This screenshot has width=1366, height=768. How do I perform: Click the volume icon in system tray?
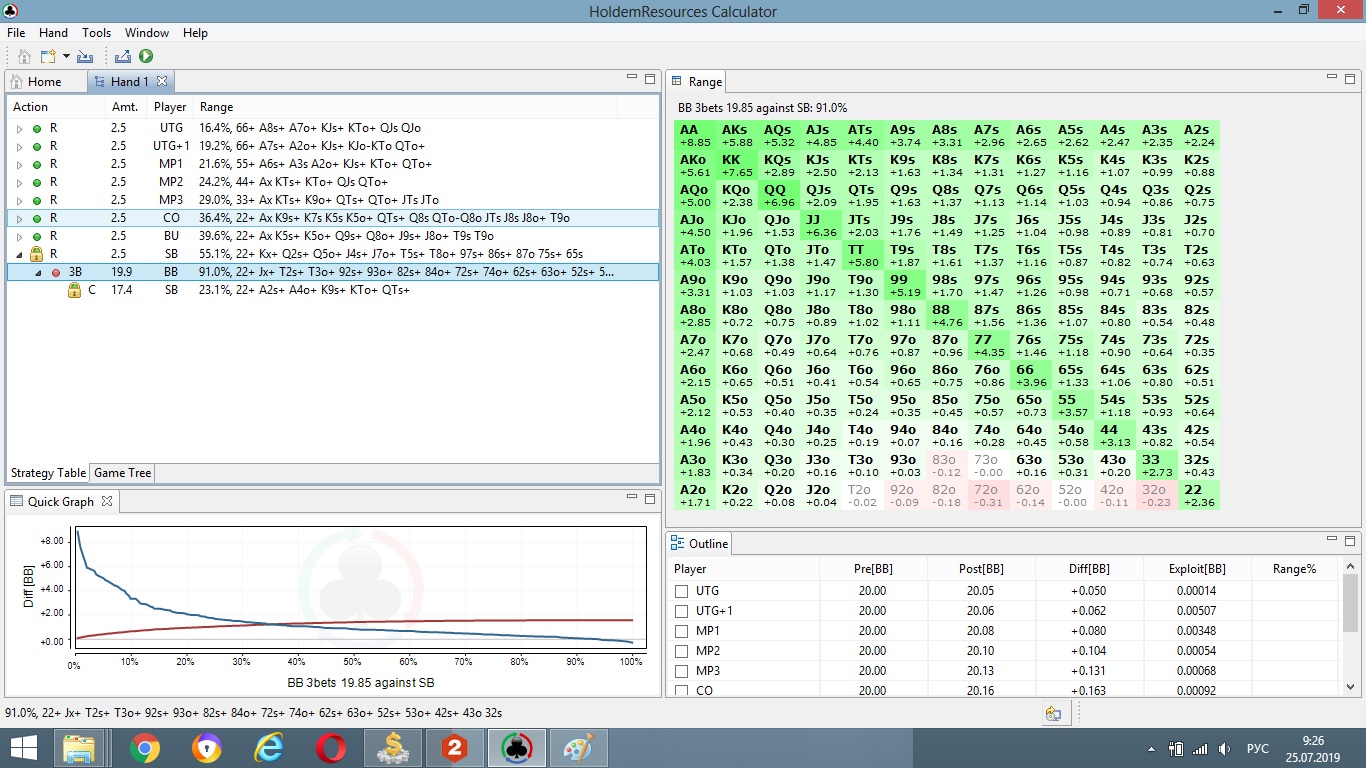[1224, 748]
